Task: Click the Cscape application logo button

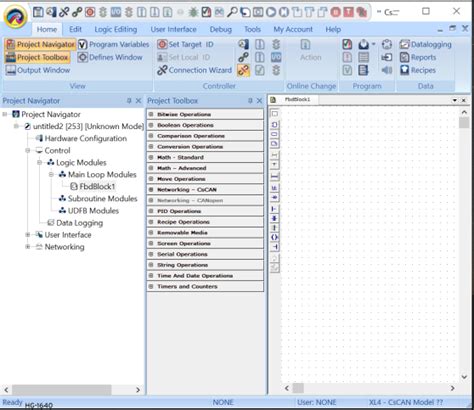Action: [x=15, y=16]
